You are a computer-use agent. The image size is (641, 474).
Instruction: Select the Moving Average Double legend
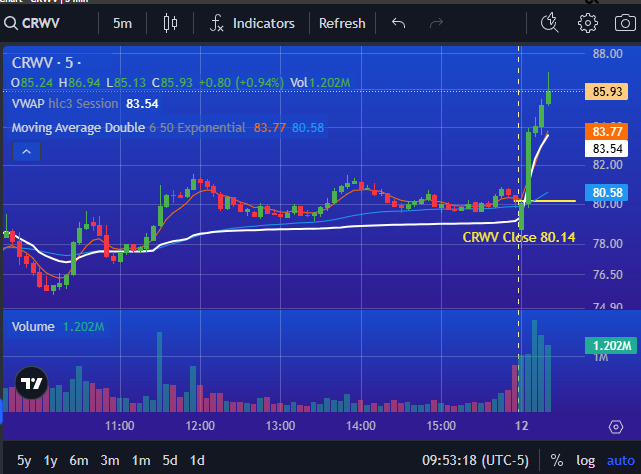[168, 128]
